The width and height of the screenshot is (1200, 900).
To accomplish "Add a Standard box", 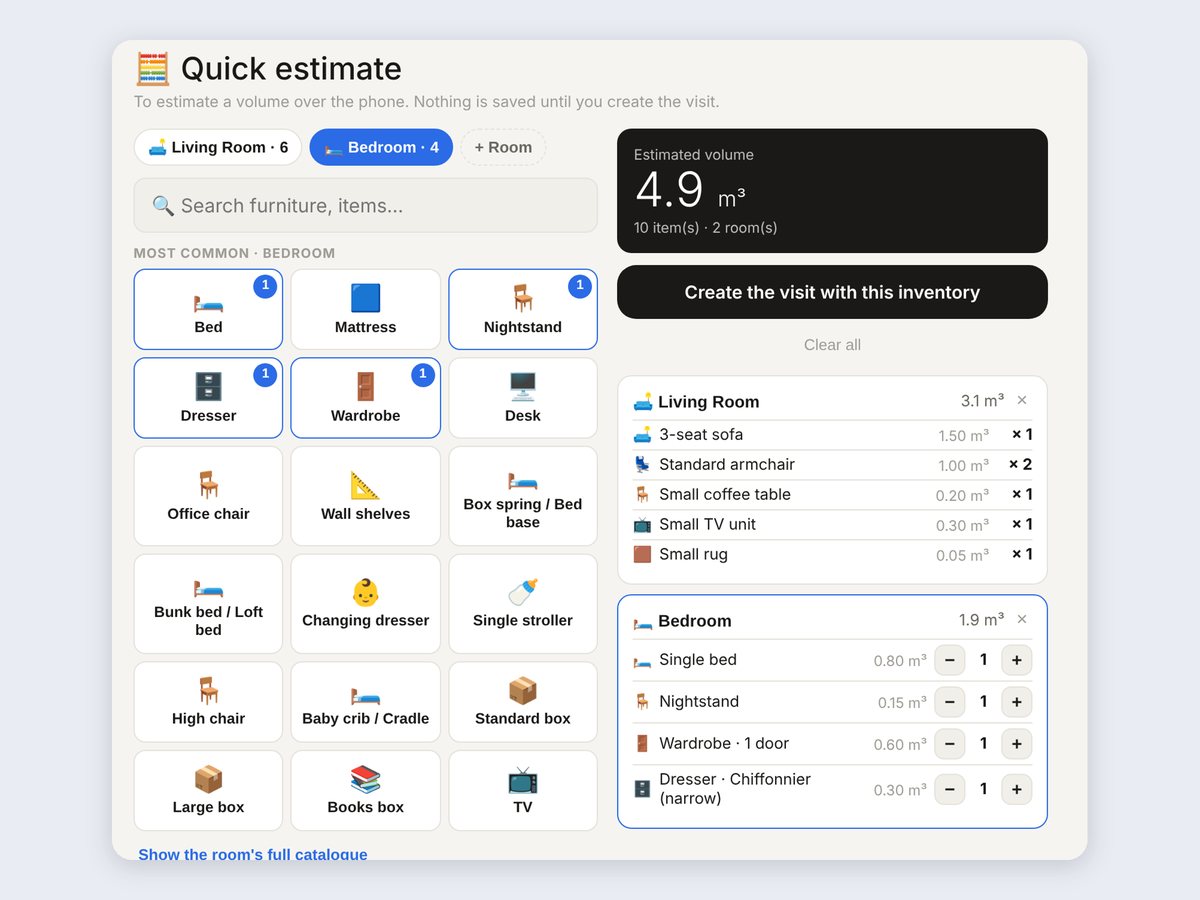I will (x=523, y=702).
